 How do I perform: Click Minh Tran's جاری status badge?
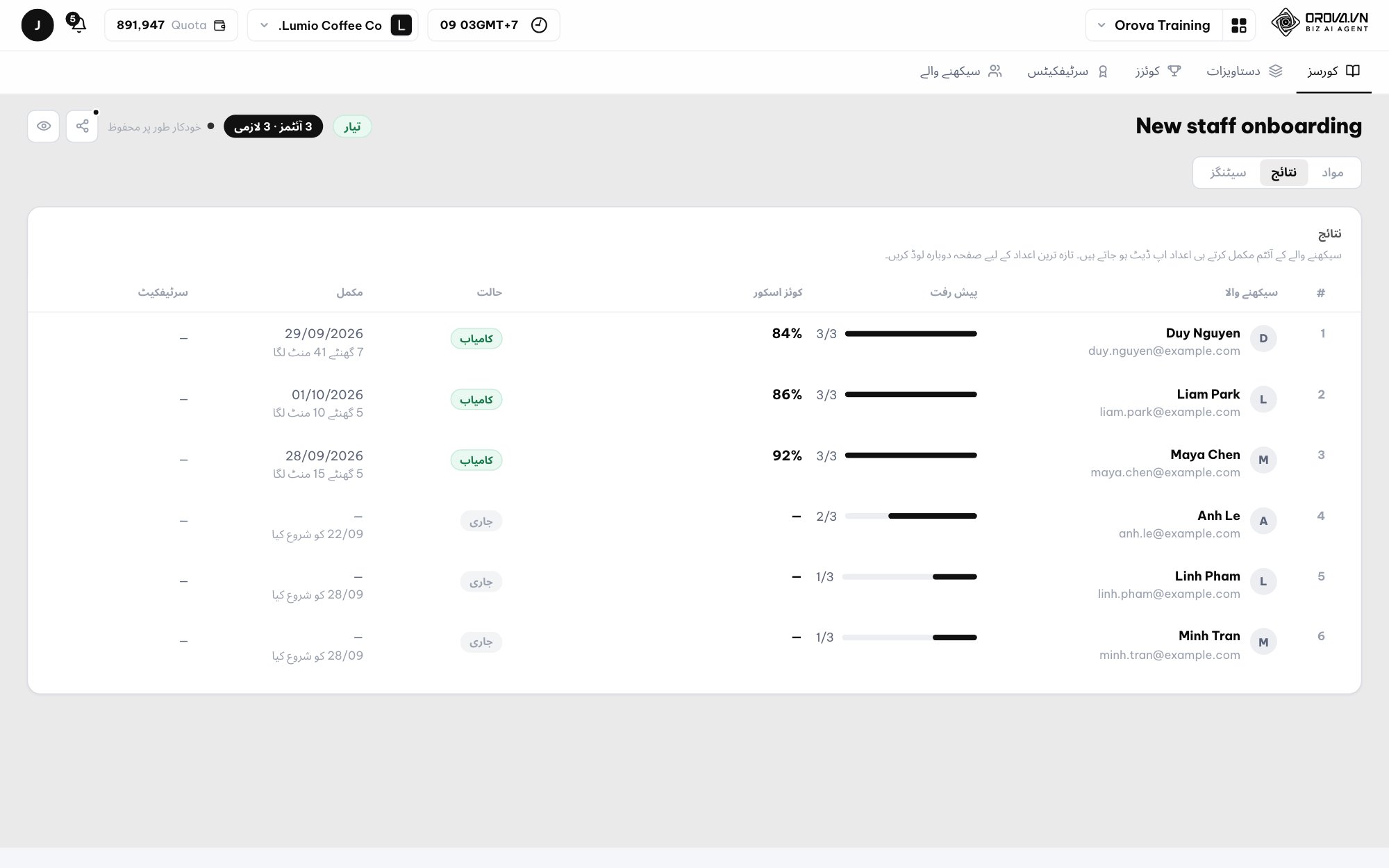[481, 642]
